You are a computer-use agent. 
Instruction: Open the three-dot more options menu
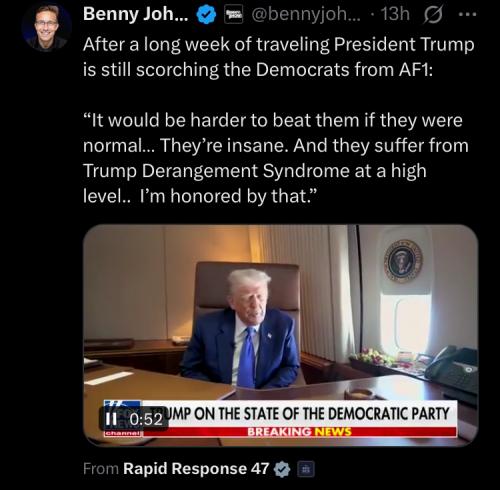click(468, 15)
